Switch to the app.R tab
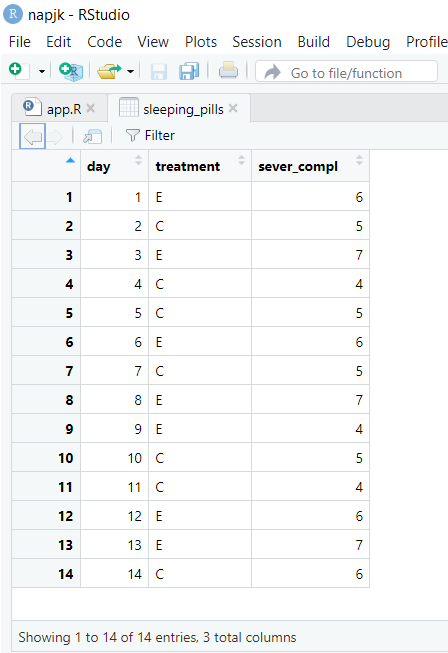This screenshot has height=653, width=448. (x=60, y=109)
